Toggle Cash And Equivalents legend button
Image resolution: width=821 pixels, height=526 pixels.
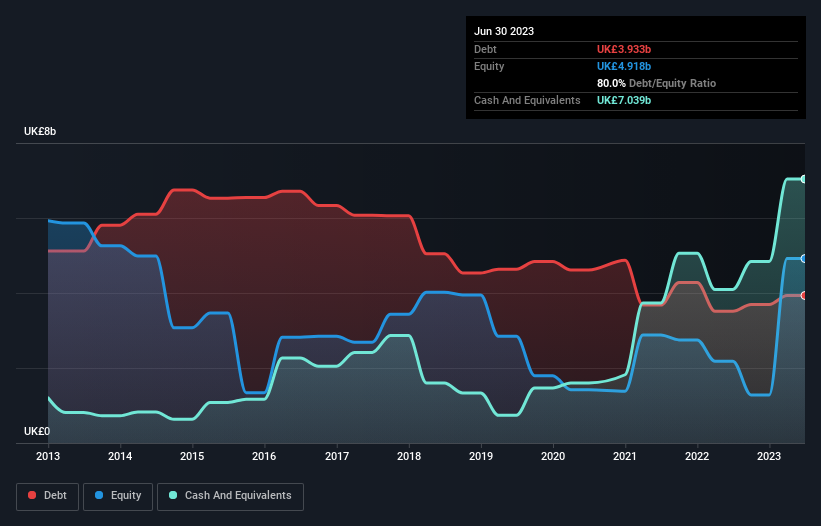(x=230, y=496)
